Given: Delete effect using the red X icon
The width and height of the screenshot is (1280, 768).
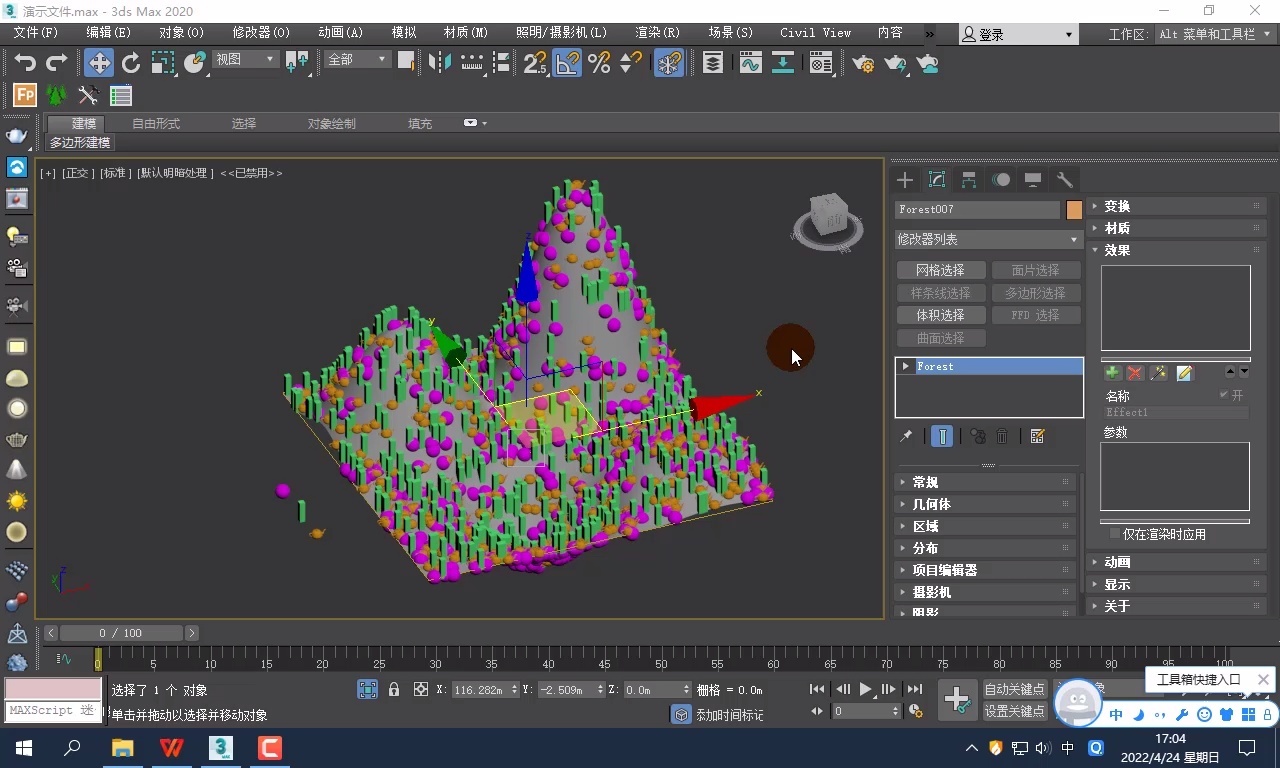Looking at the screenshot, I should click(x=1135, y=373).
